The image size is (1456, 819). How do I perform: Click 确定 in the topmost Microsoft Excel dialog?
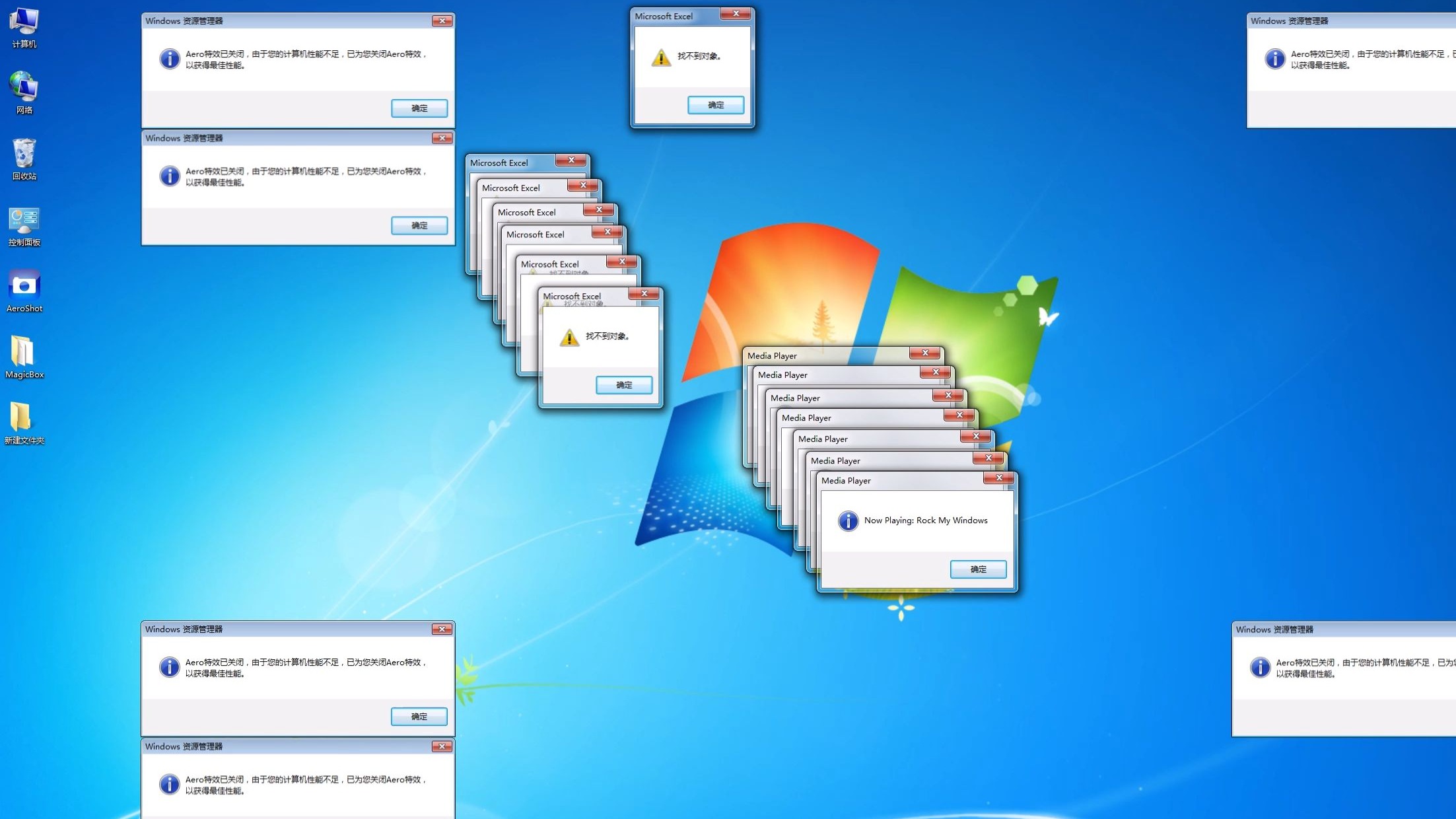tap(716, 104)
